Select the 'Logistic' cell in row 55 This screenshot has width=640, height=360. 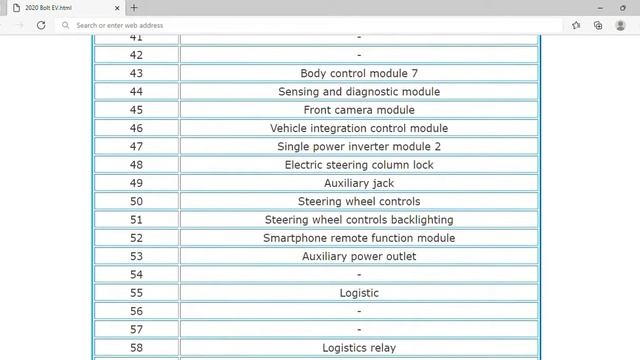tap(359, 293)
